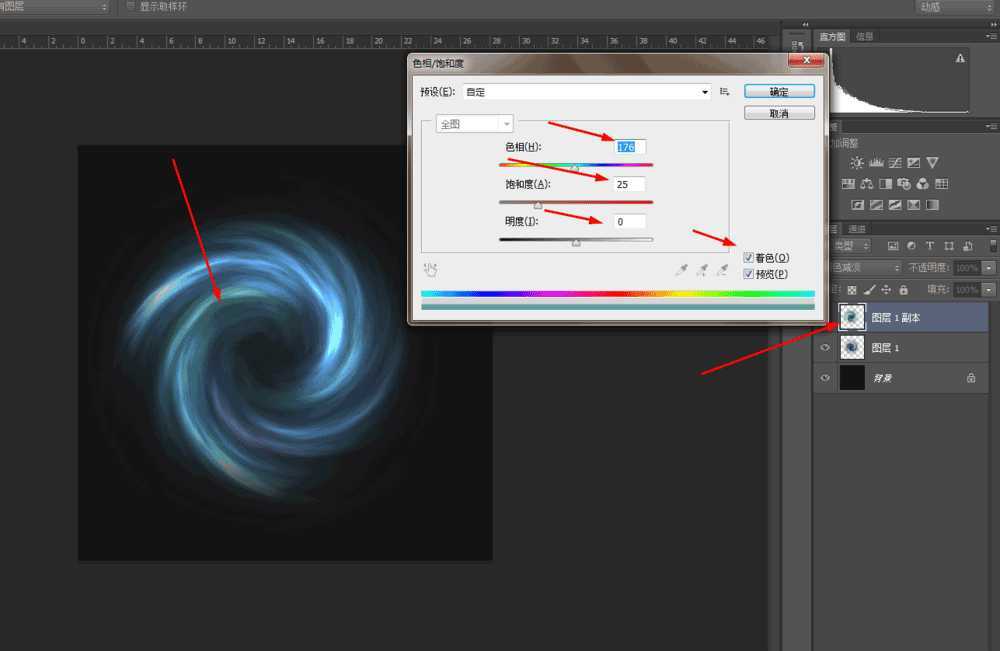Screen dimensions: 1000x651
Task: Click the 取消 (Cancel) button
Action: 780,111
